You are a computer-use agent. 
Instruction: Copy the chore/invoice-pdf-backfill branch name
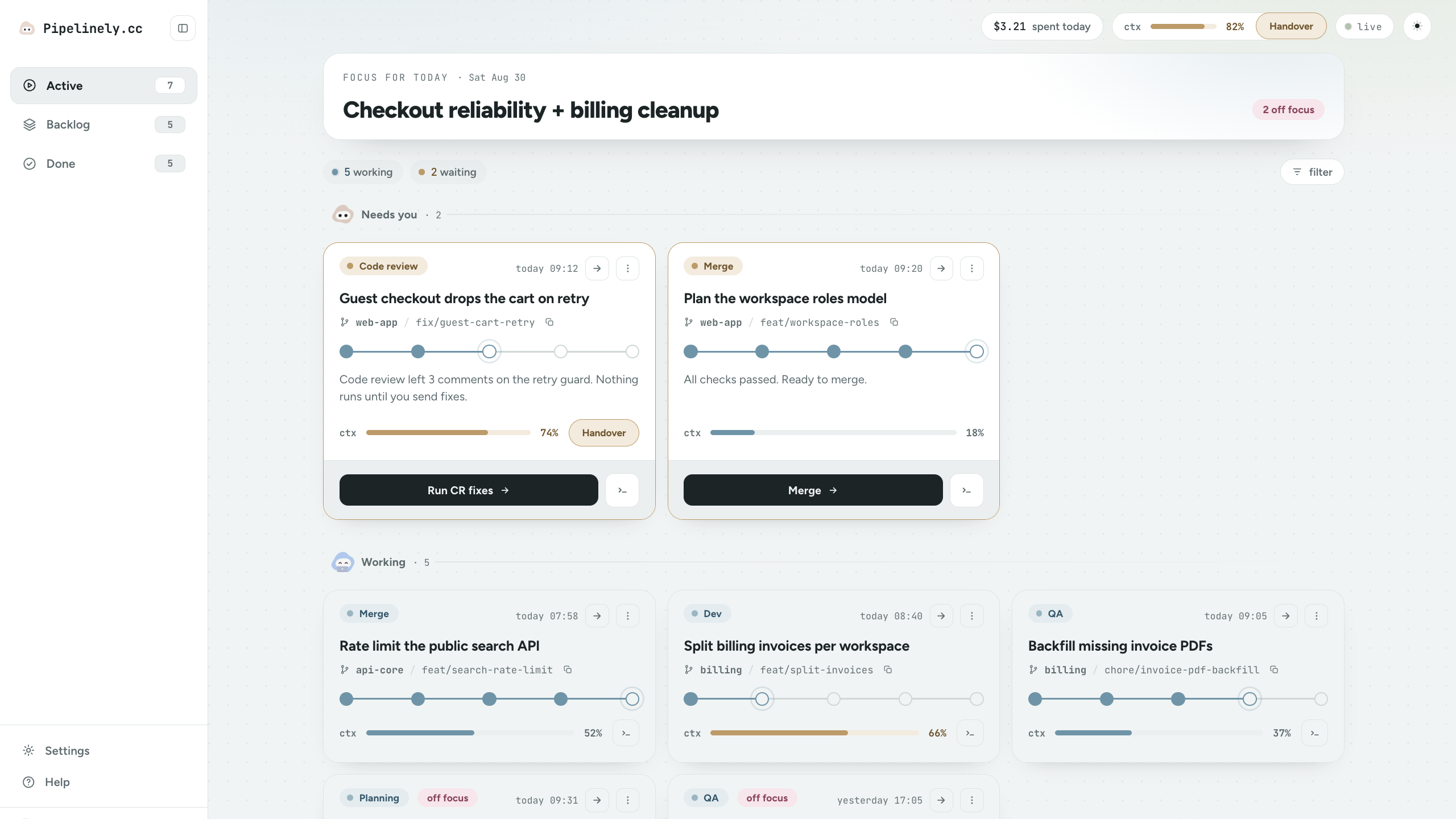tap(1274, 669)
